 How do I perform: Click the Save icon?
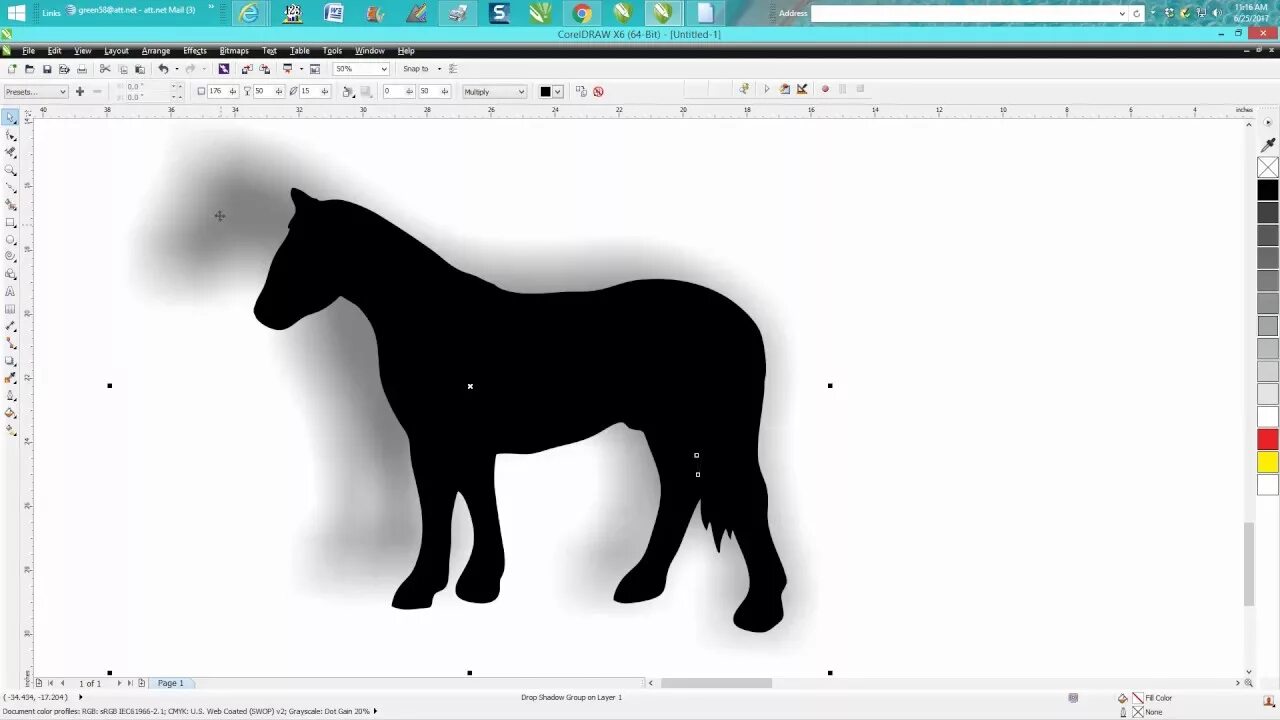coord(47,69)
